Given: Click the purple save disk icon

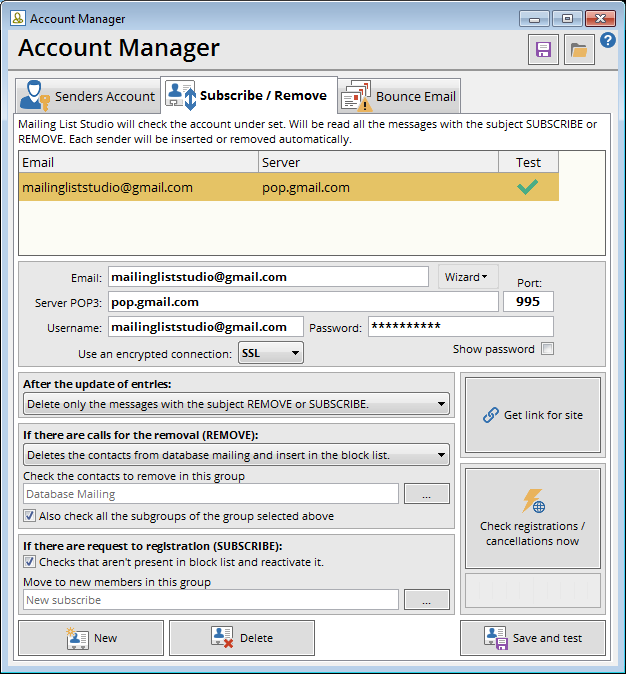Looking at the screenshot, I should (x=543, y=49).
